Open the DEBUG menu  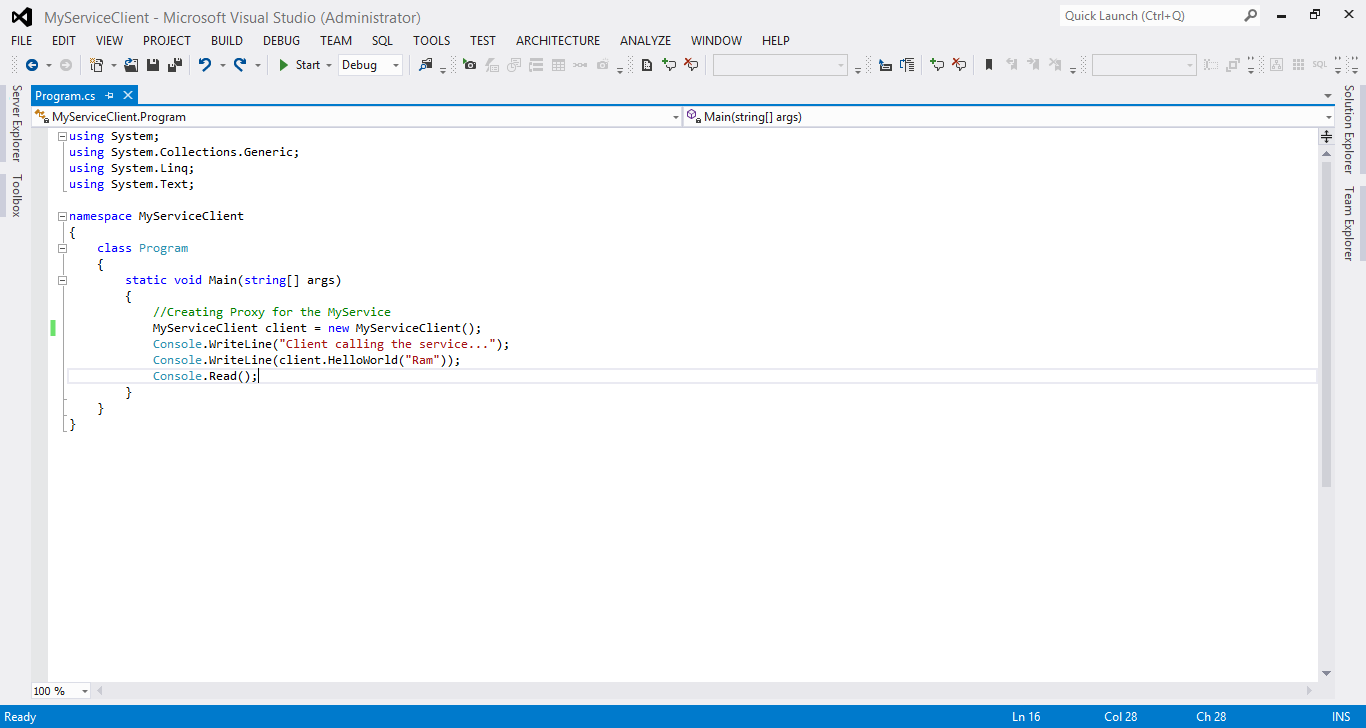281,41
